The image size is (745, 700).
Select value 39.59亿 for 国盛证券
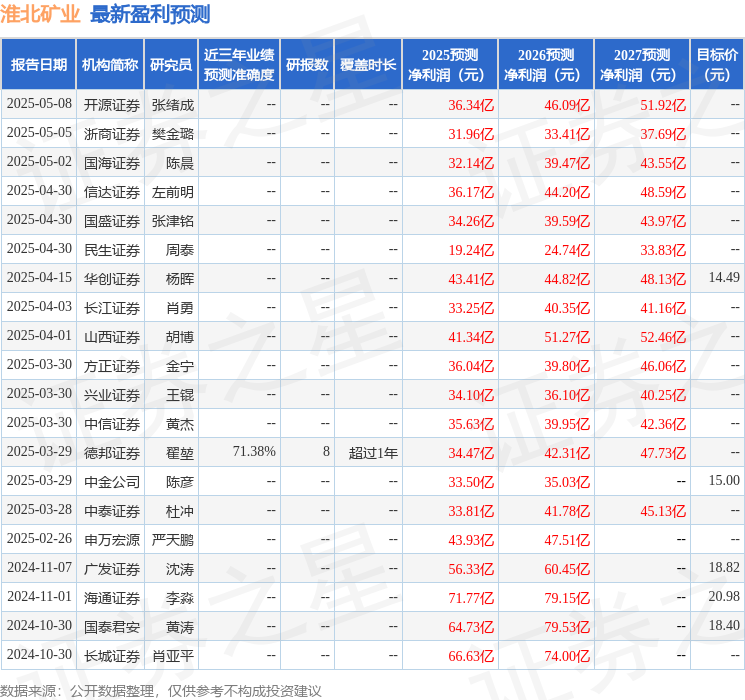point(567,221)
